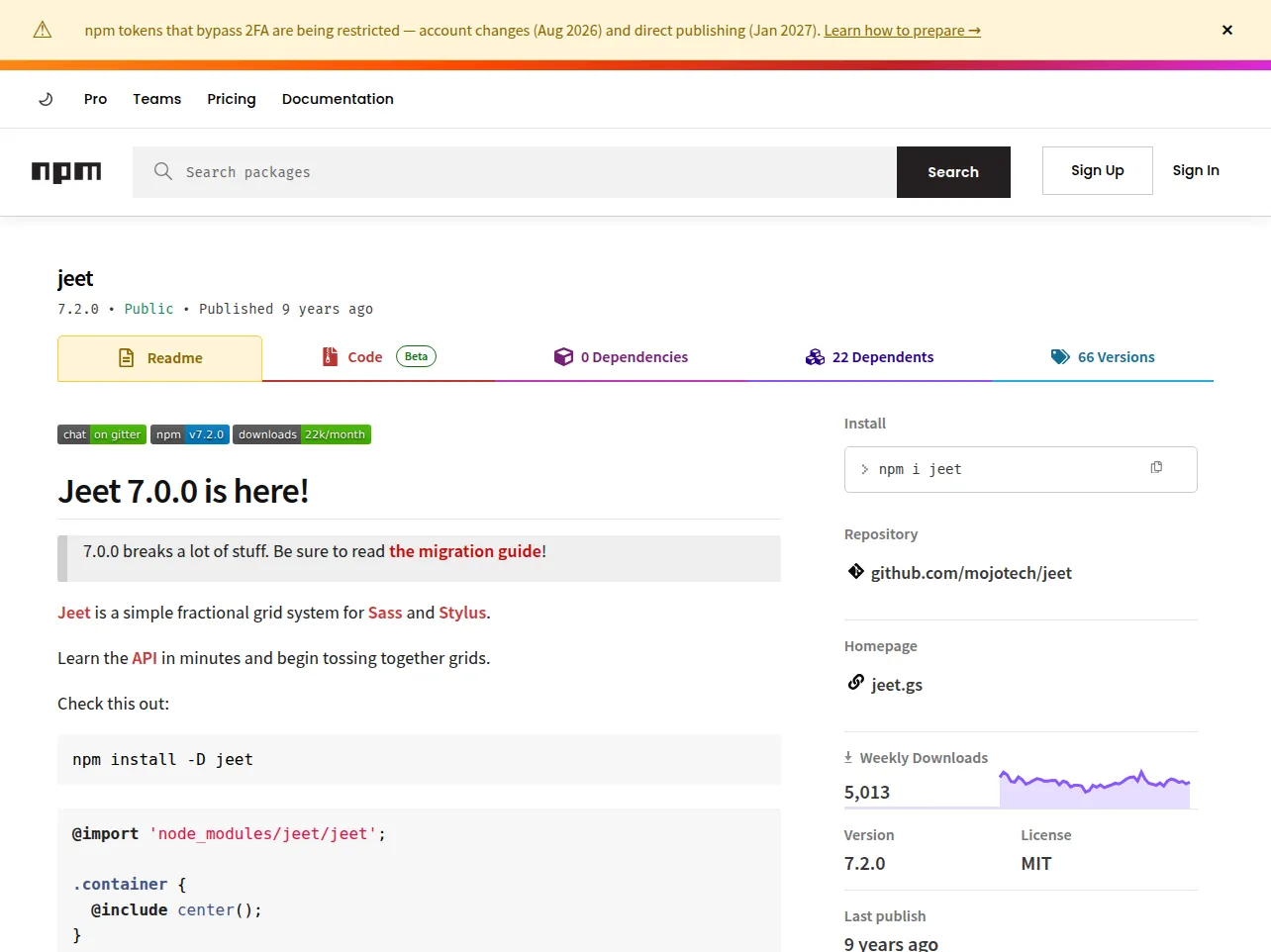Click the MIT license value
1271x952 pixels.
tap(1036, 863)
